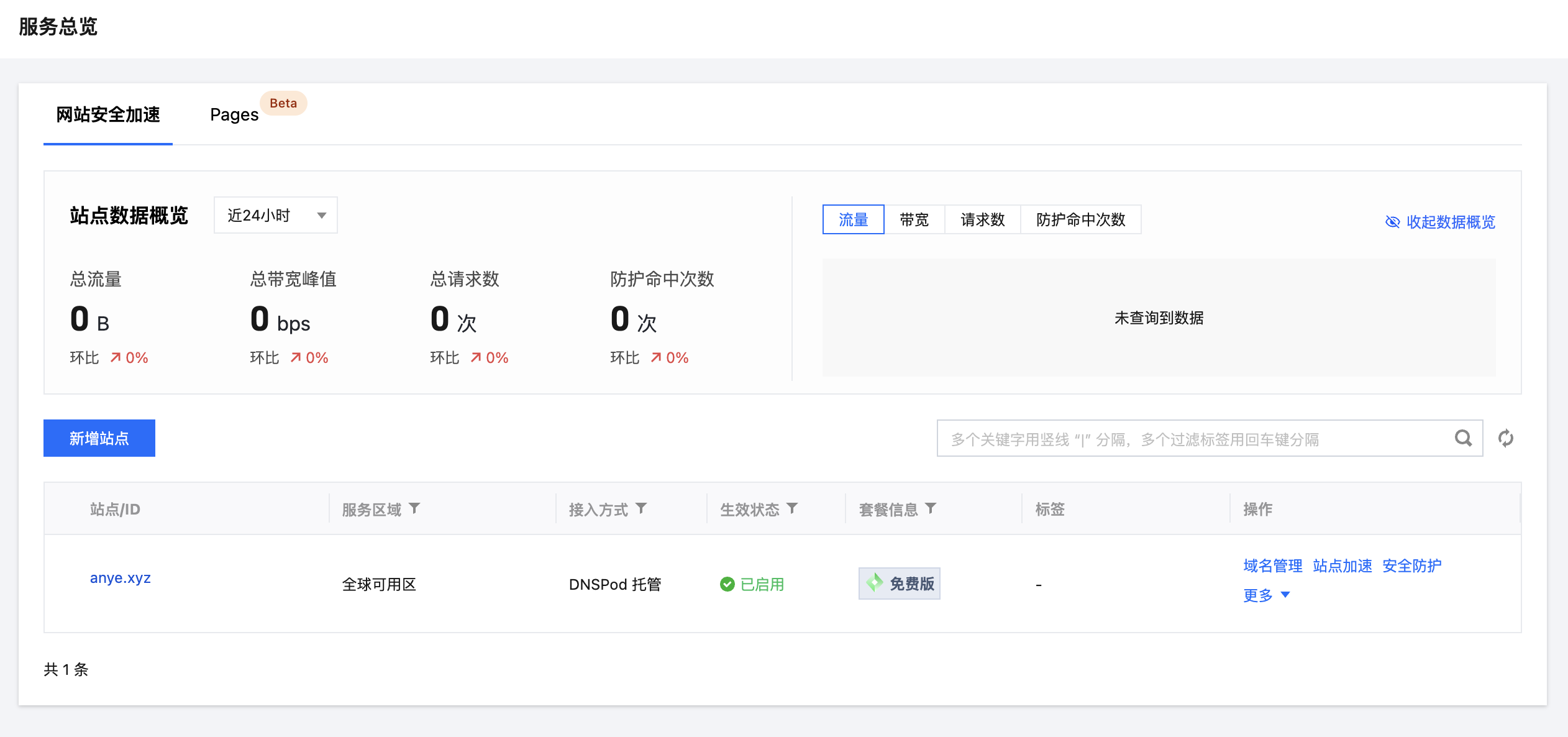Switch to the Pages Beta tab
1568x737 pixels.
pyautogui.click(x=234, y=114)
